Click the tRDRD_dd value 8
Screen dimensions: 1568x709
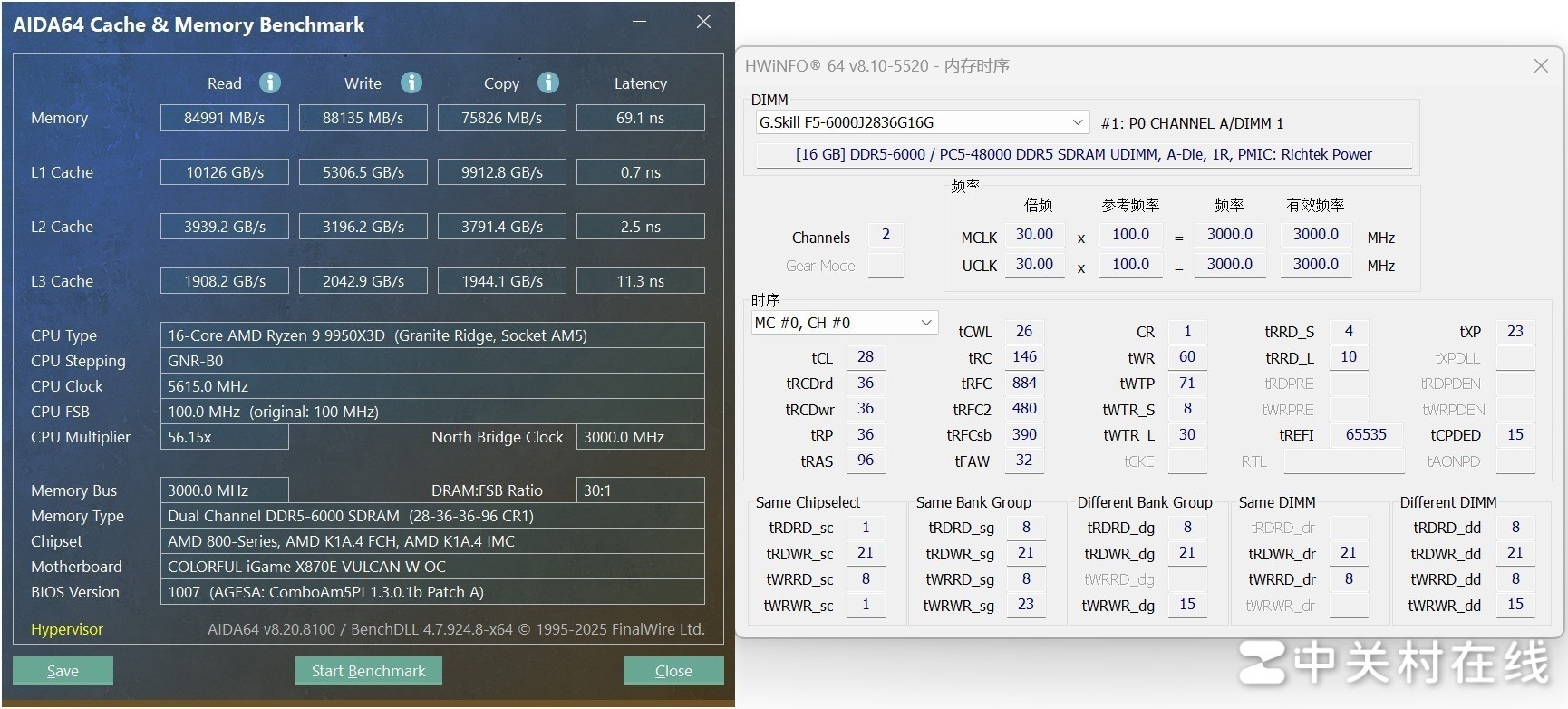pyautogui.click(x=1515, y=527)
